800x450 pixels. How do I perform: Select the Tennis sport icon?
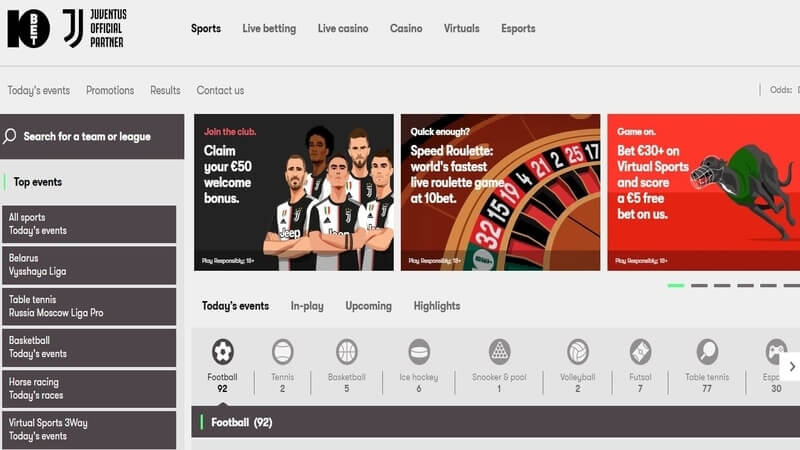click(x=283, y=352)
